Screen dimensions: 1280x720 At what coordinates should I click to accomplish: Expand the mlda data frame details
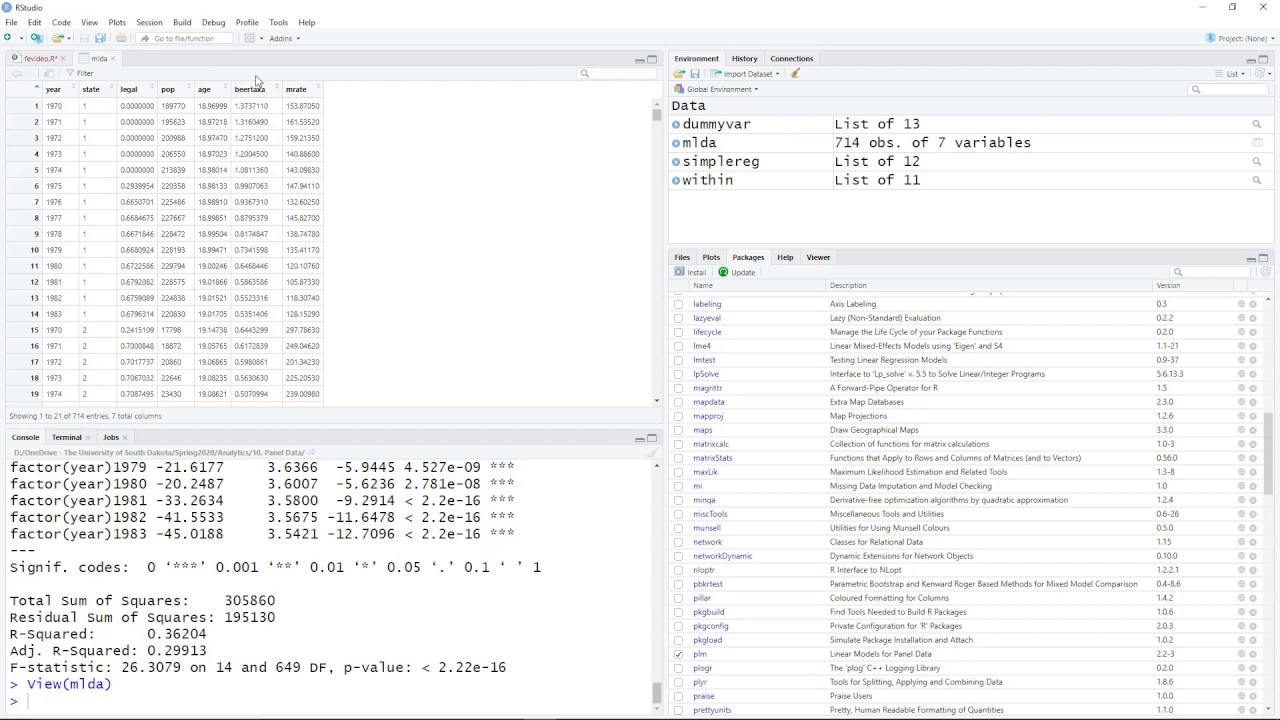[676, 143]
